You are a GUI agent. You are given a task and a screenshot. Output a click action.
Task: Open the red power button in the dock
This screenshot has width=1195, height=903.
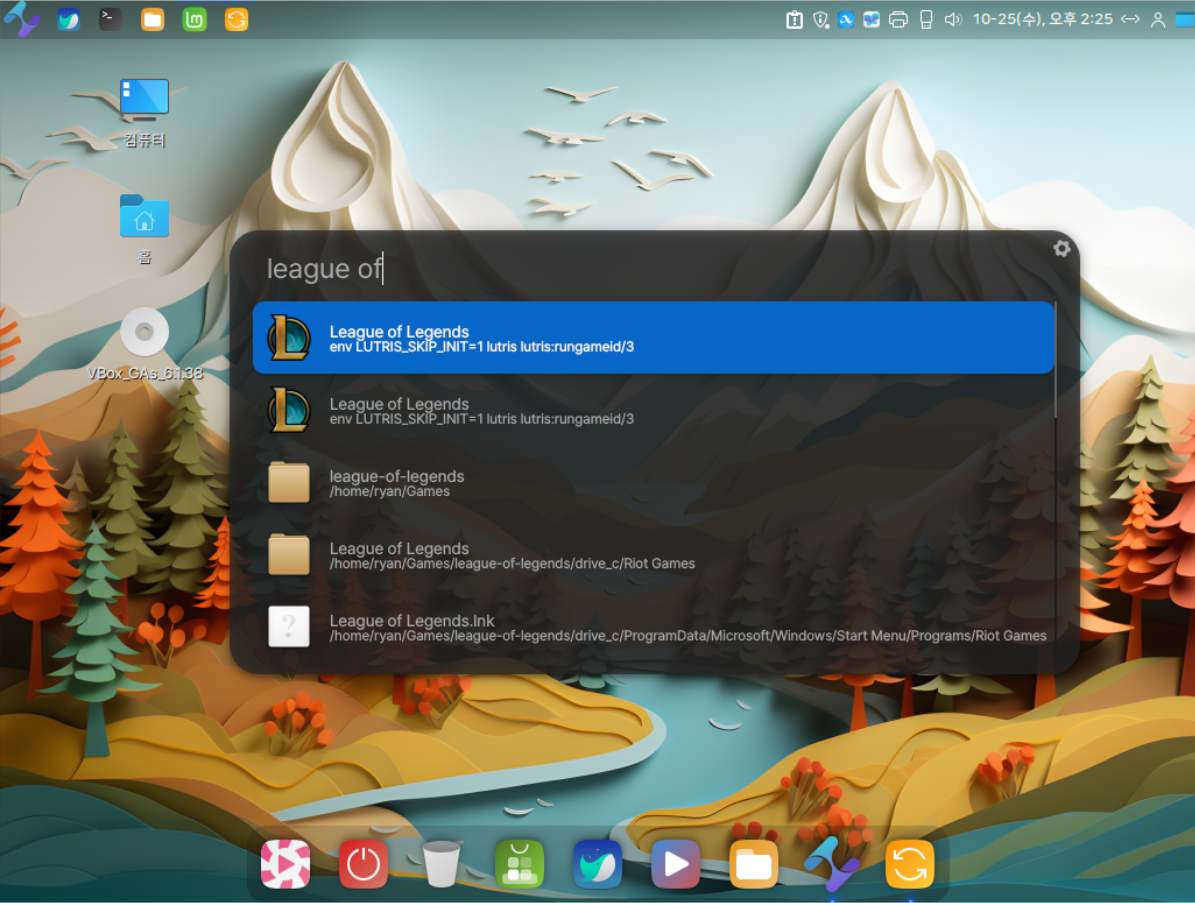(x=363, y=864)
